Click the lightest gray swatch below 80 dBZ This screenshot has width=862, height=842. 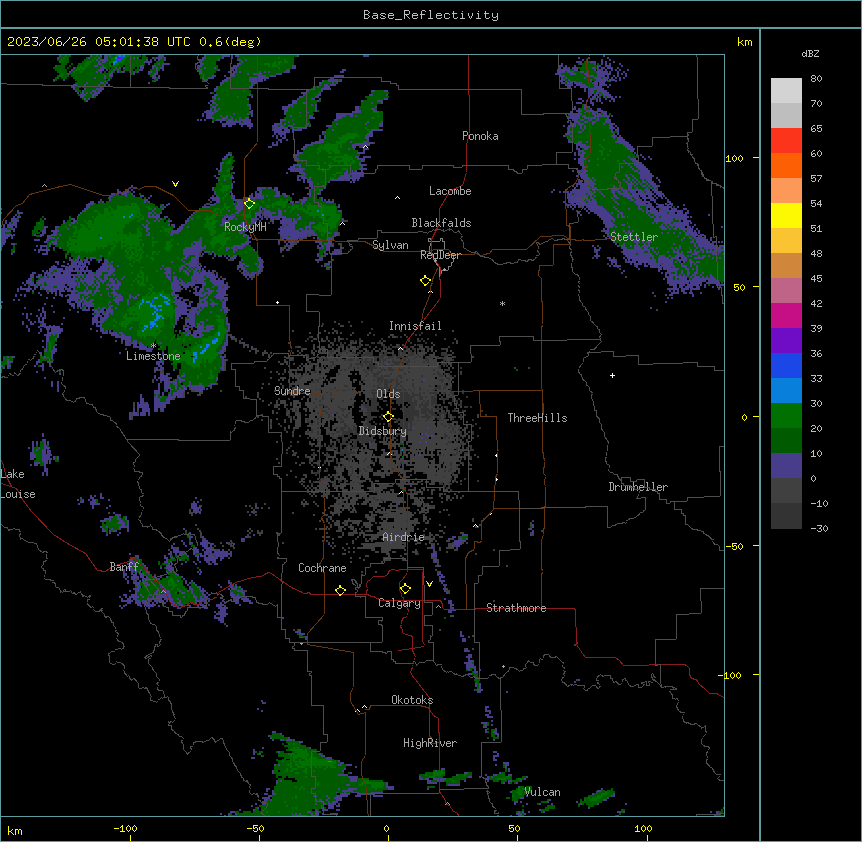(786, 91)
